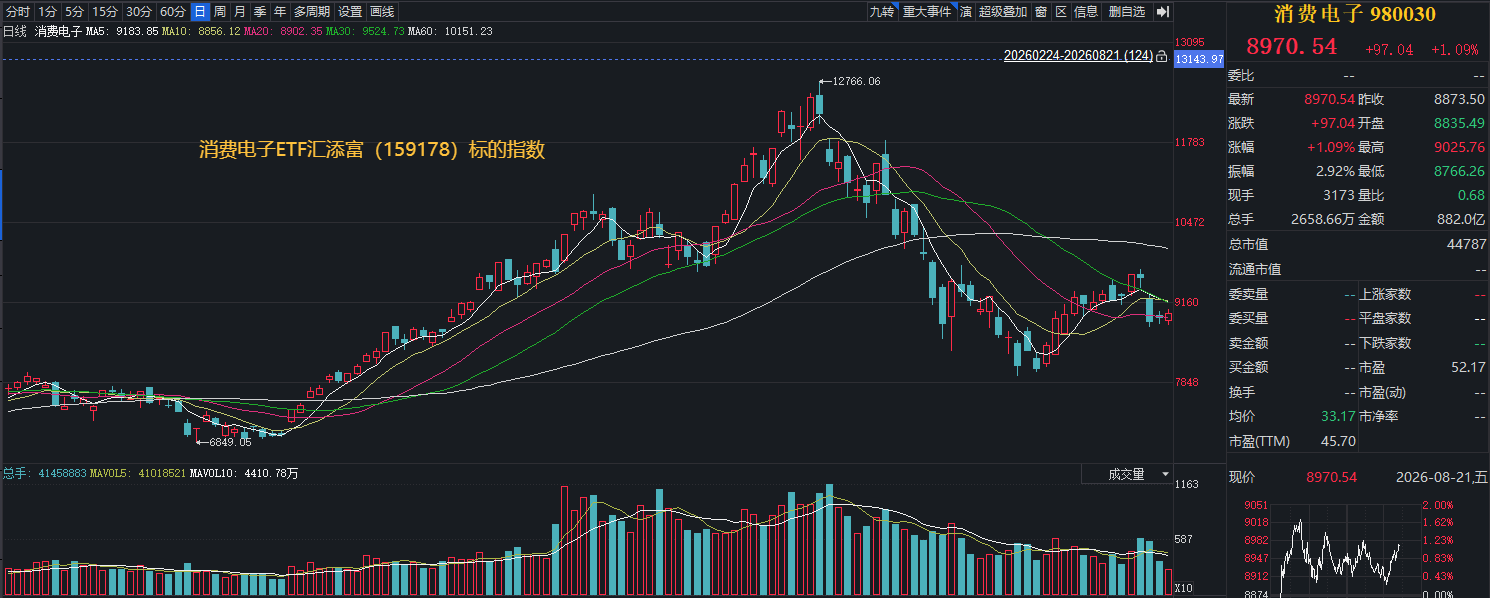Click the +1.09% change in header
The height and width of the screenshot is (598, 1490).
click(x=1454, y=49)
